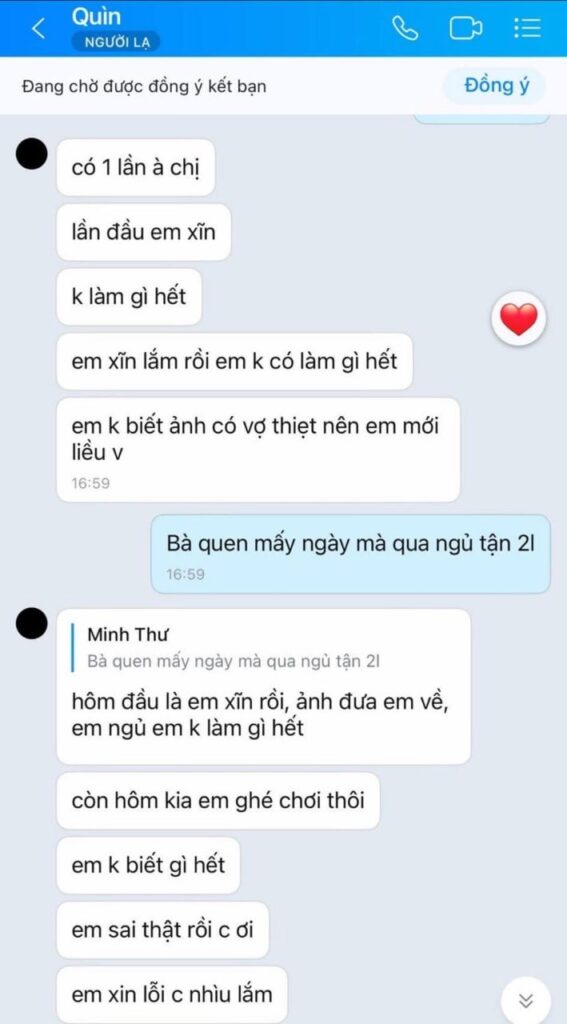The width and height of the screenshot is (567, 1024).
Task: Tap the NGƯỜI LẠ stranger badge
Action: click(x=116, y=42)
